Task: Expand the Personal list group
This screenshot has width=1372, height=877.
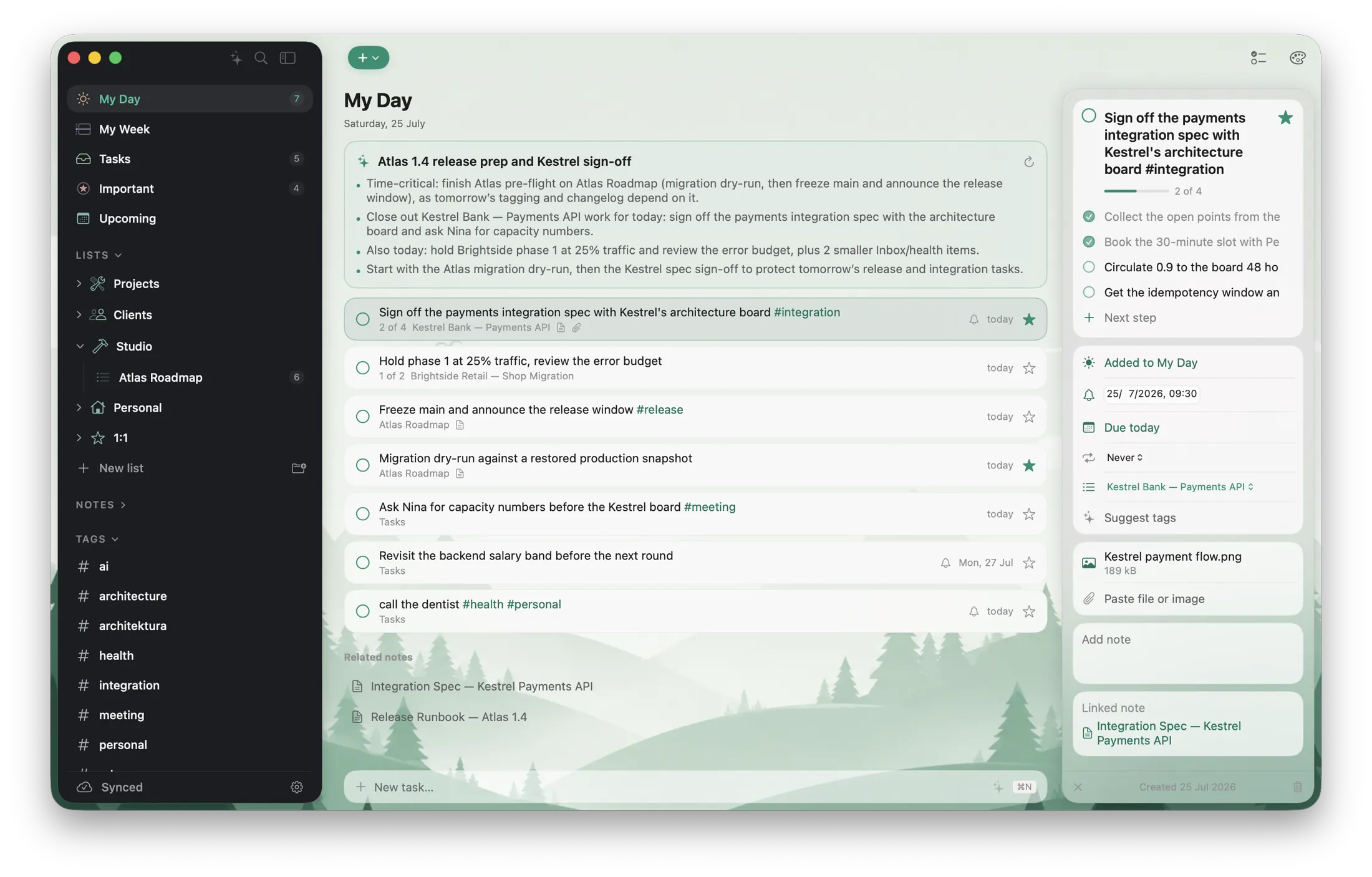Action: pos(79,408)
